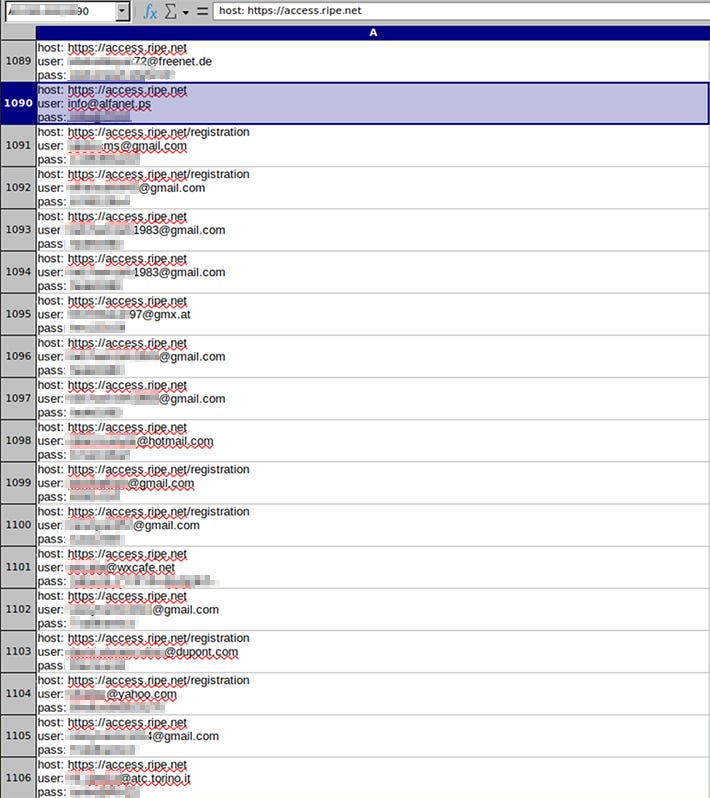Click inside the Name Box field
Image resolution: width=710 pixels, height=798 pixels.
[60, 12]
